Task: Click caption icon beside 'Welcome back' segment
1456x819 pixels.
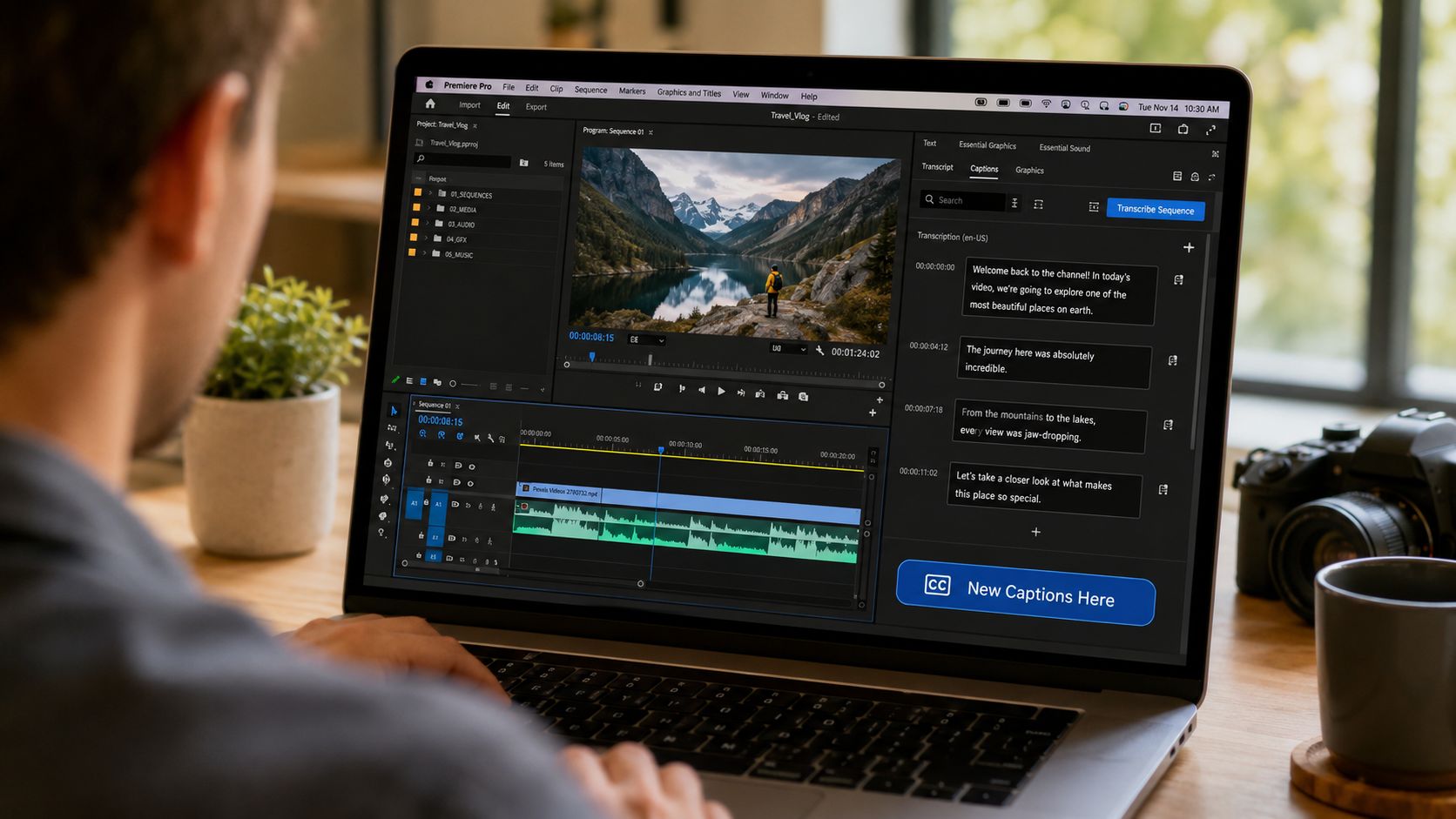Action: pos(1178,279)
